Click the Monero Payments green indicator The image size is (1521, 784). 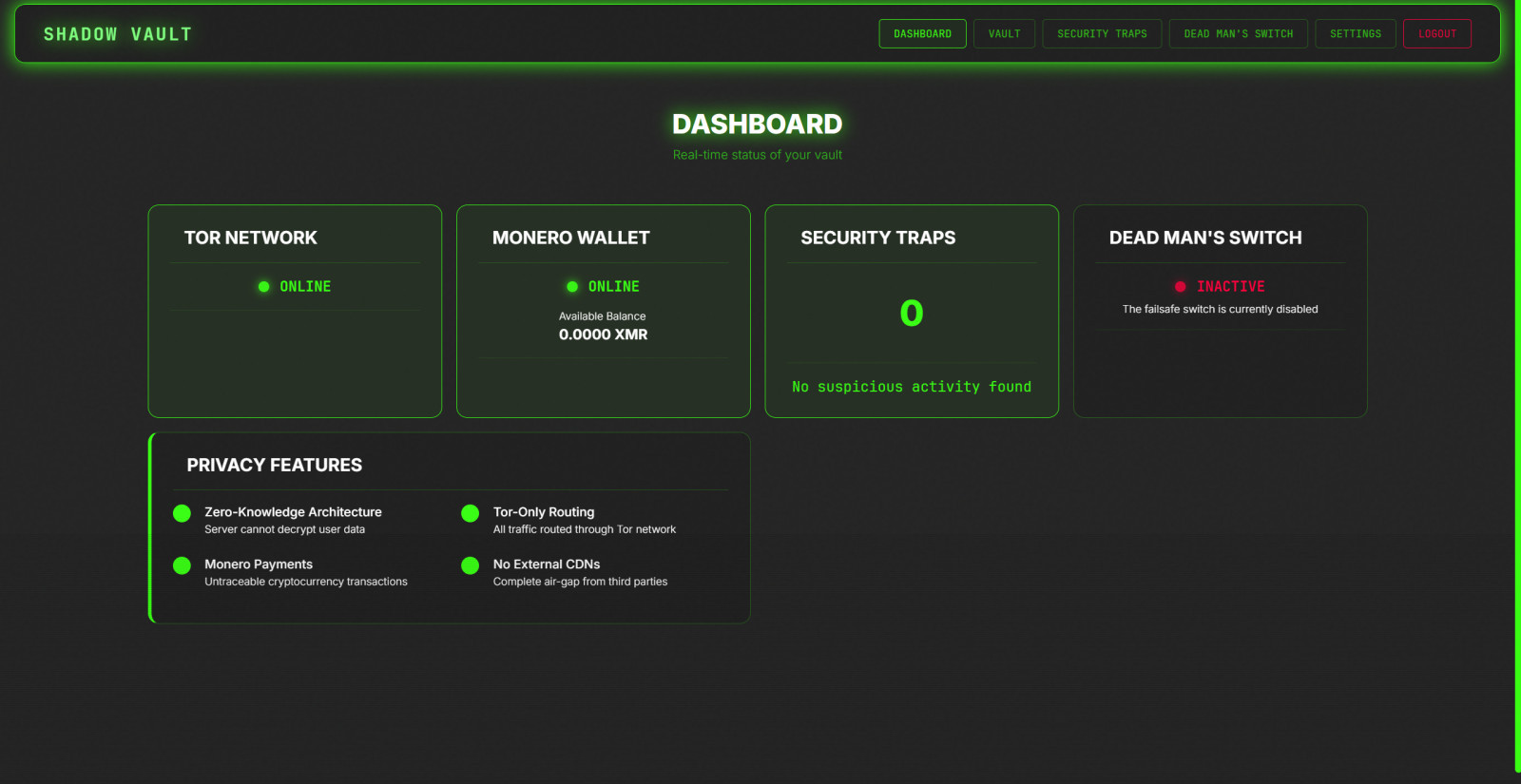coord(182,565)
